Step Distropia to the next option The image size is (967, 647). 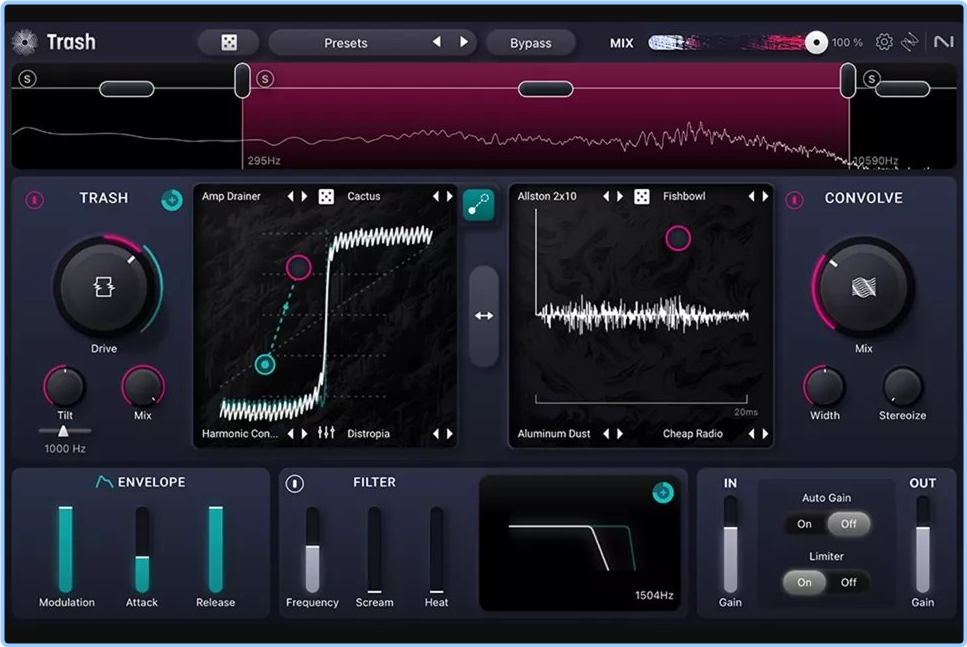[450, 434]
